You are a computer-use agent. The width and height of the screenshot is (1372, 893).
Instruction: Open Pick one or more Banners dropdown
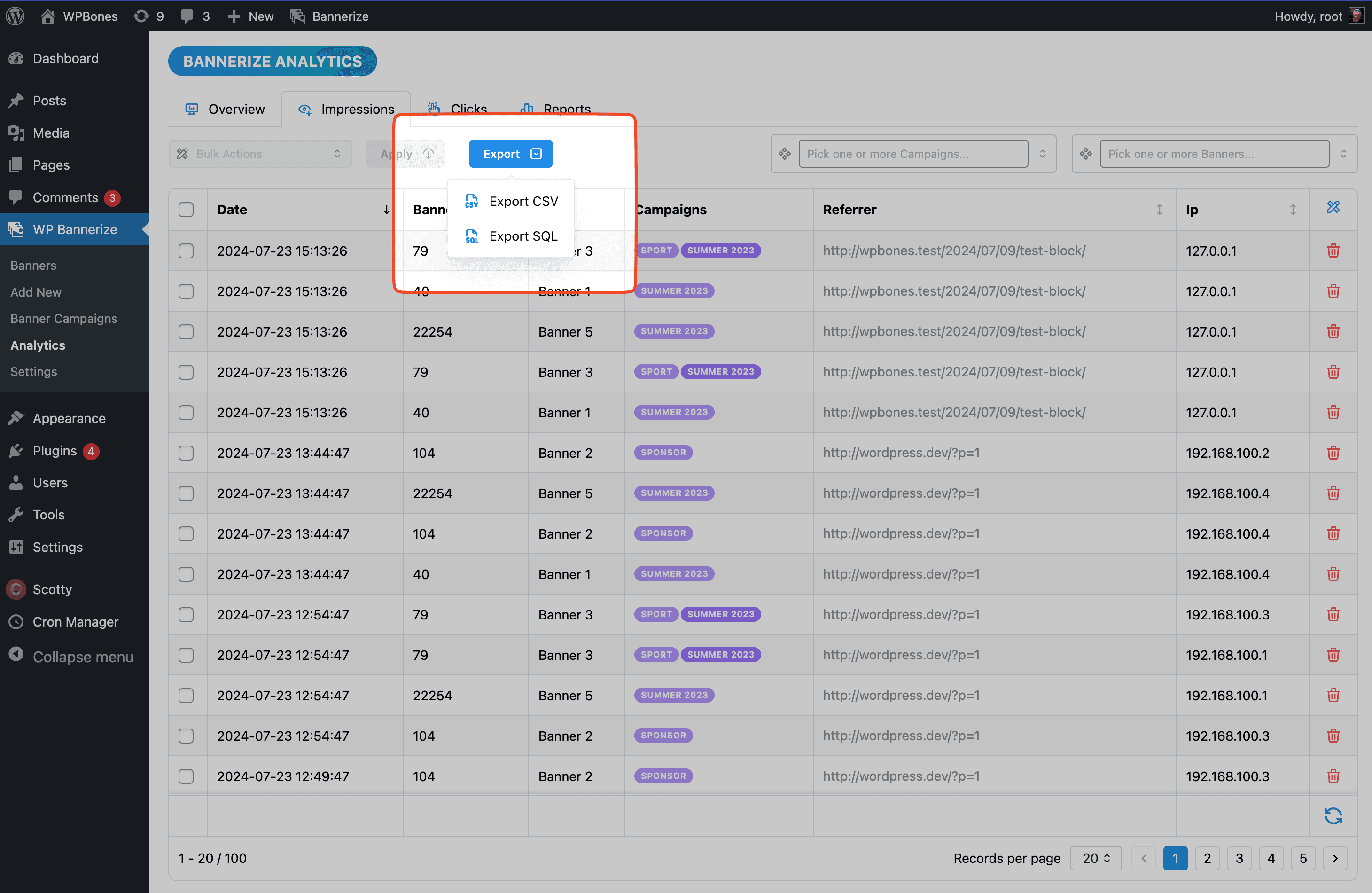click(x=1215, y=153)
